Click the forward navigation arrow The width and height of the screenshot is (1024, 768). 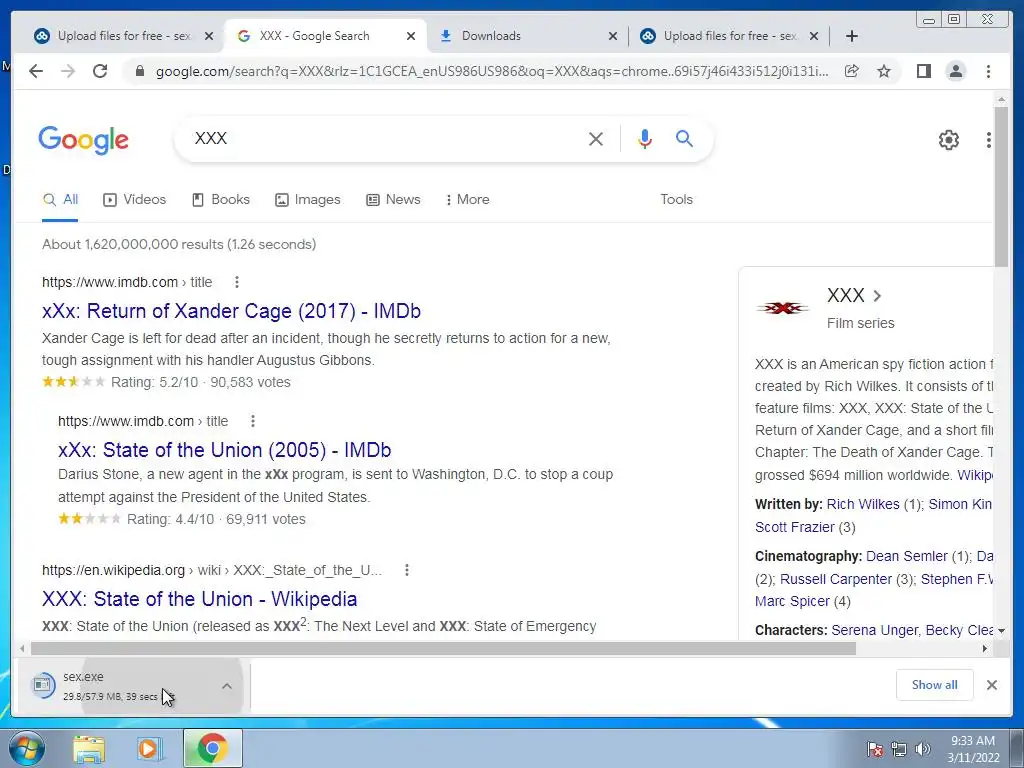pos(68,71)
